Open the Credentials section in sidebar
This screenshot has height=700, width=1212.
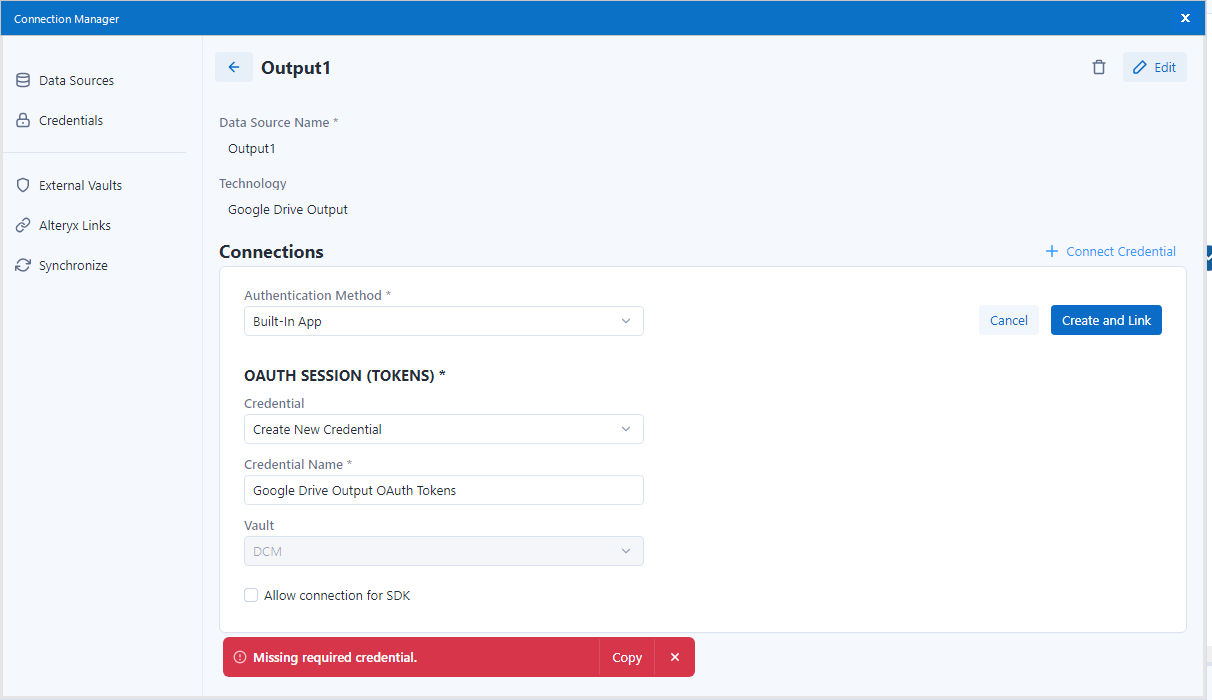point(23,120)
